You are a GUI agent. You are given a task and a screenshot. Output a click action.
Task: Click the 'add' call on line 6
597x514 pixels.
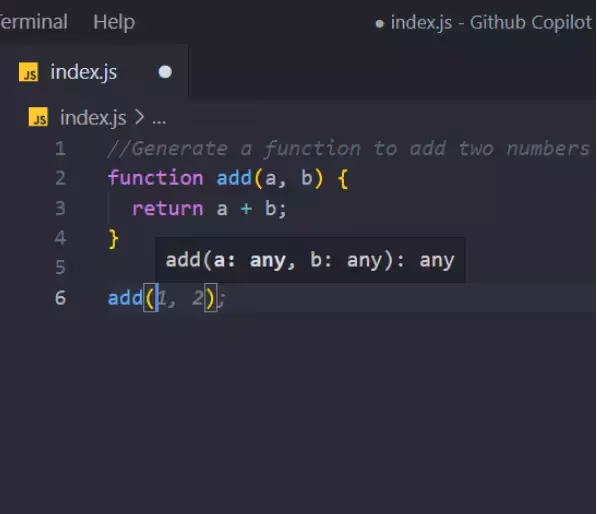[125, 298]
